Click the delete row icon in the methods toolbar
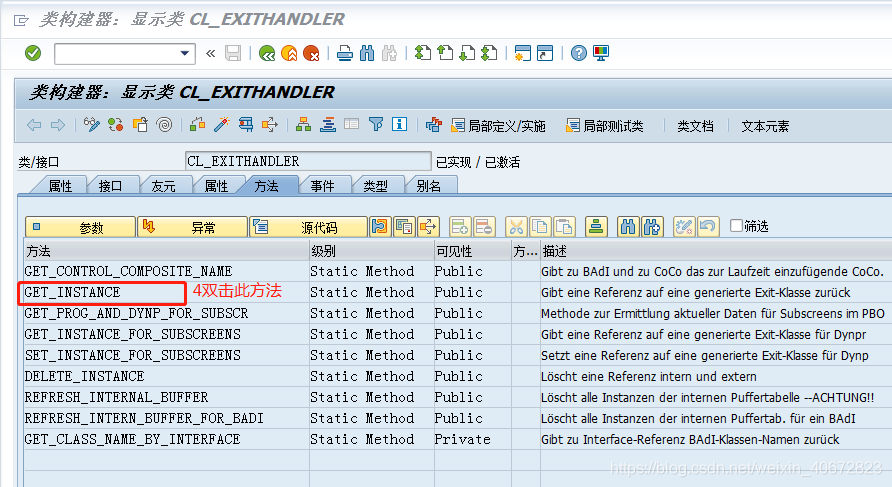The image size is (892, 487). tap(484, 227)
